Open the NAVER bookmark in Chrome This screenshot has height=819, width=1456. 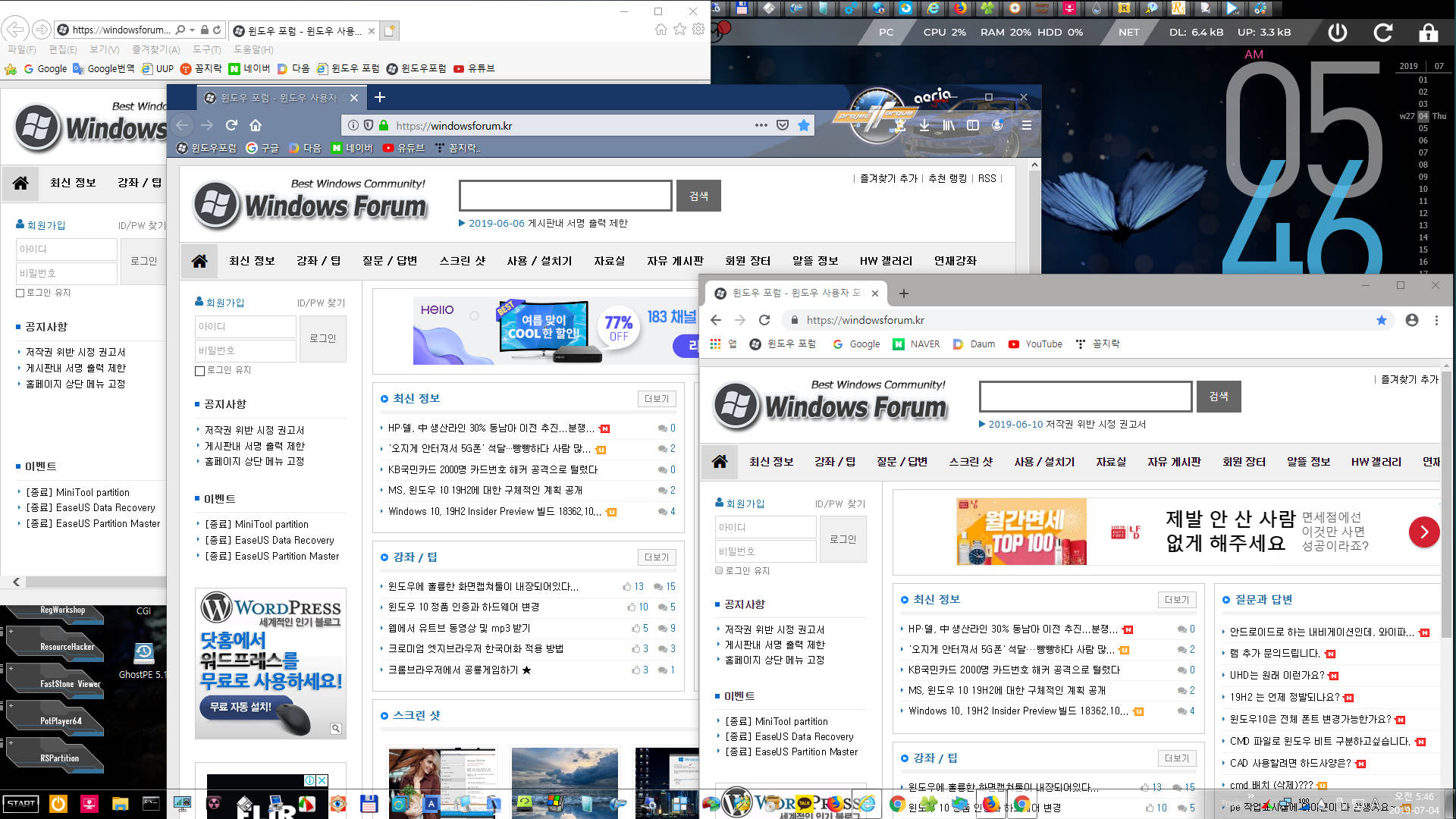coord(916,344)
